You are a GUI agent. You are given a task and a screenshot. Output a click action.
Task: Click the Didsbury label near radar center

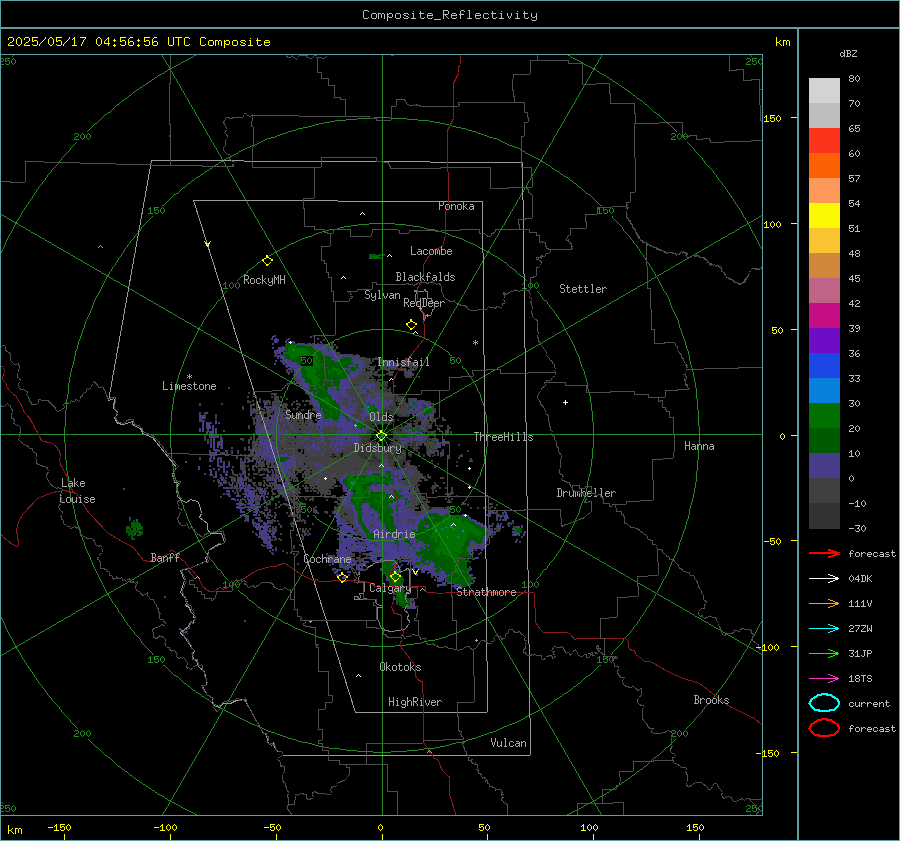coord(377,448)
